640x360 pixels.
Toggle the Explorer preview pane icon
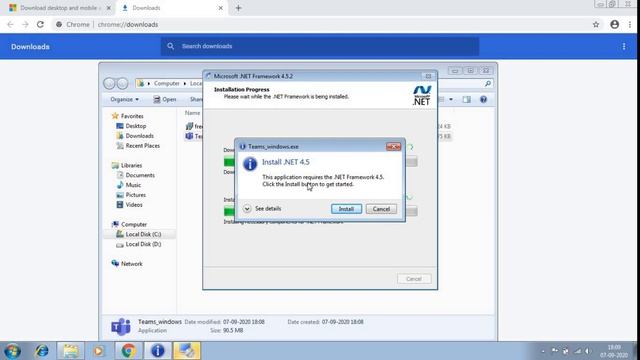tap(467, 99)
